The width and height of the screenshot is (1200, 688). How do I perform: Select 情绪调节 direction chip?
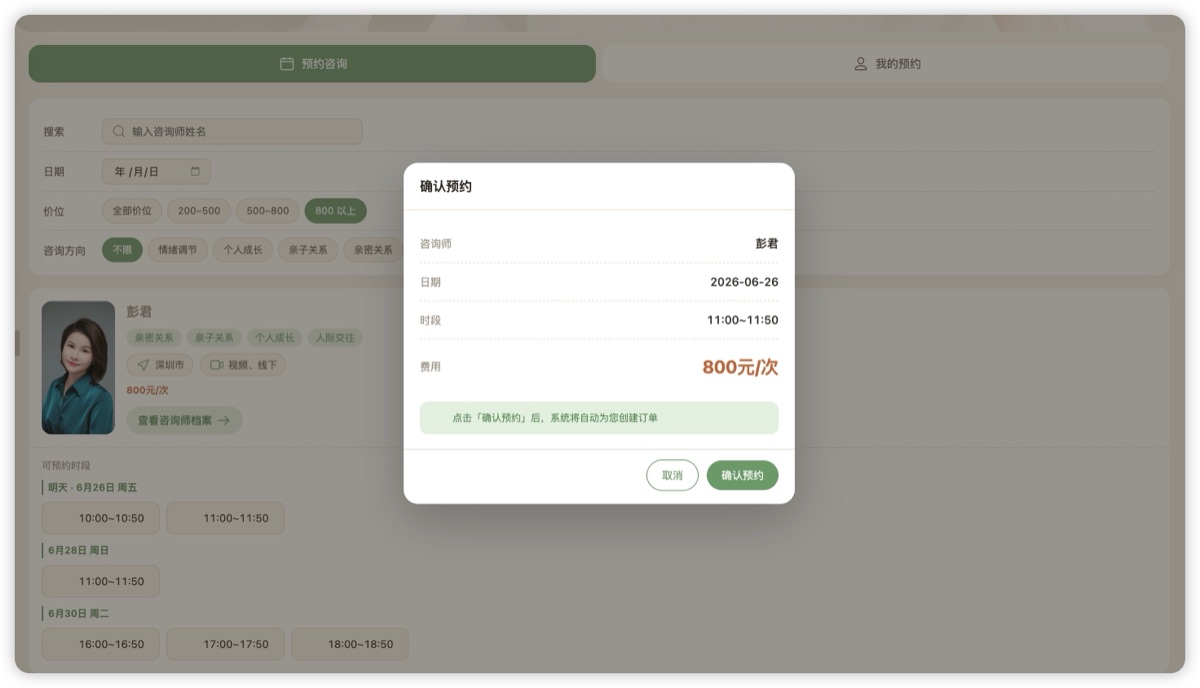click(178, 250)
